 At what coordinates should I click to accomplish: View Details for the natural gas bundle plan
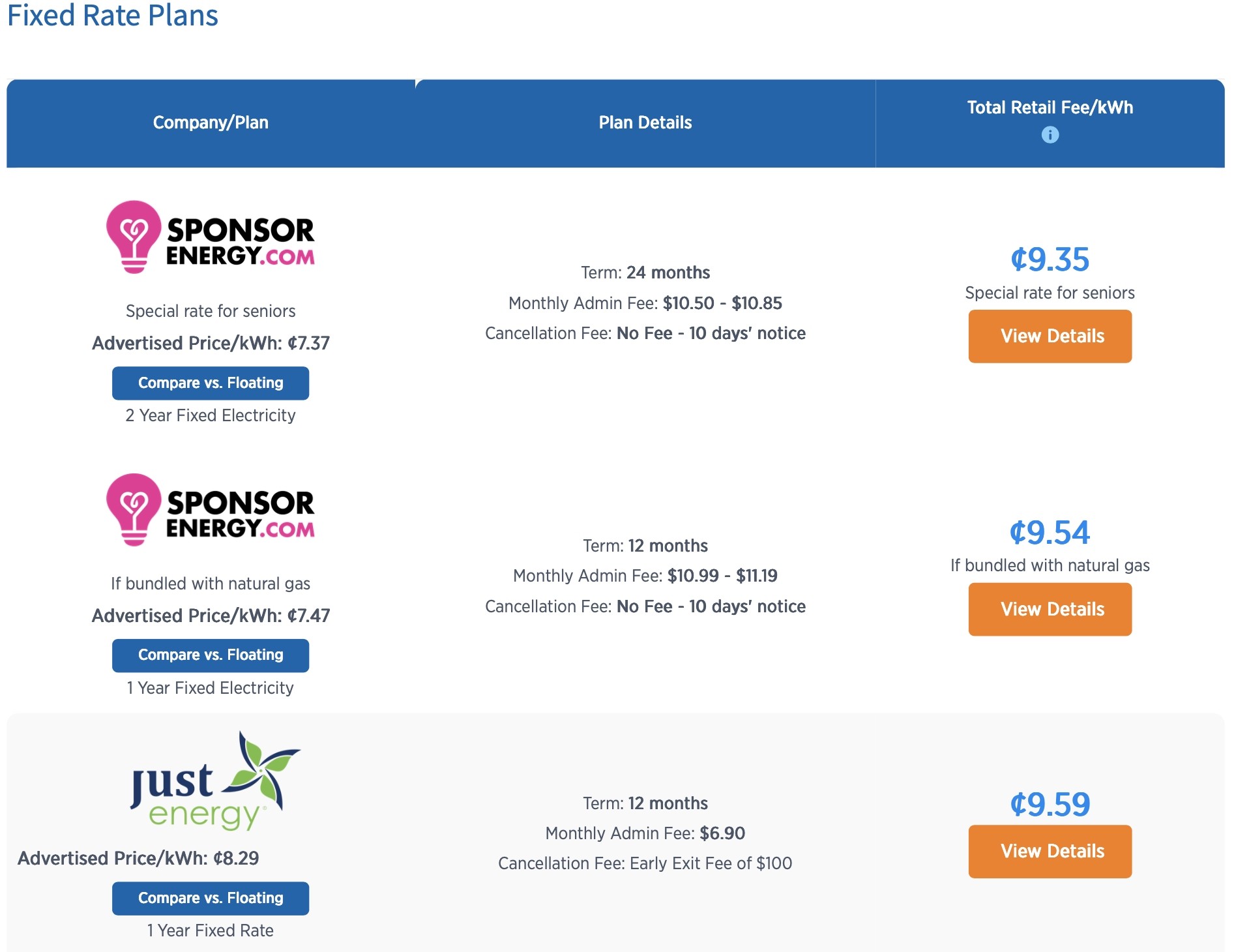coord(1050,609)
